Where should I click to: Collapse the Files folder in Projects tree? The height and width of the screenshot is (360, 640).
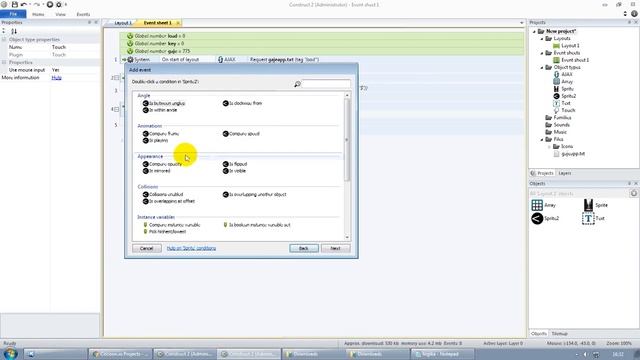542,140
